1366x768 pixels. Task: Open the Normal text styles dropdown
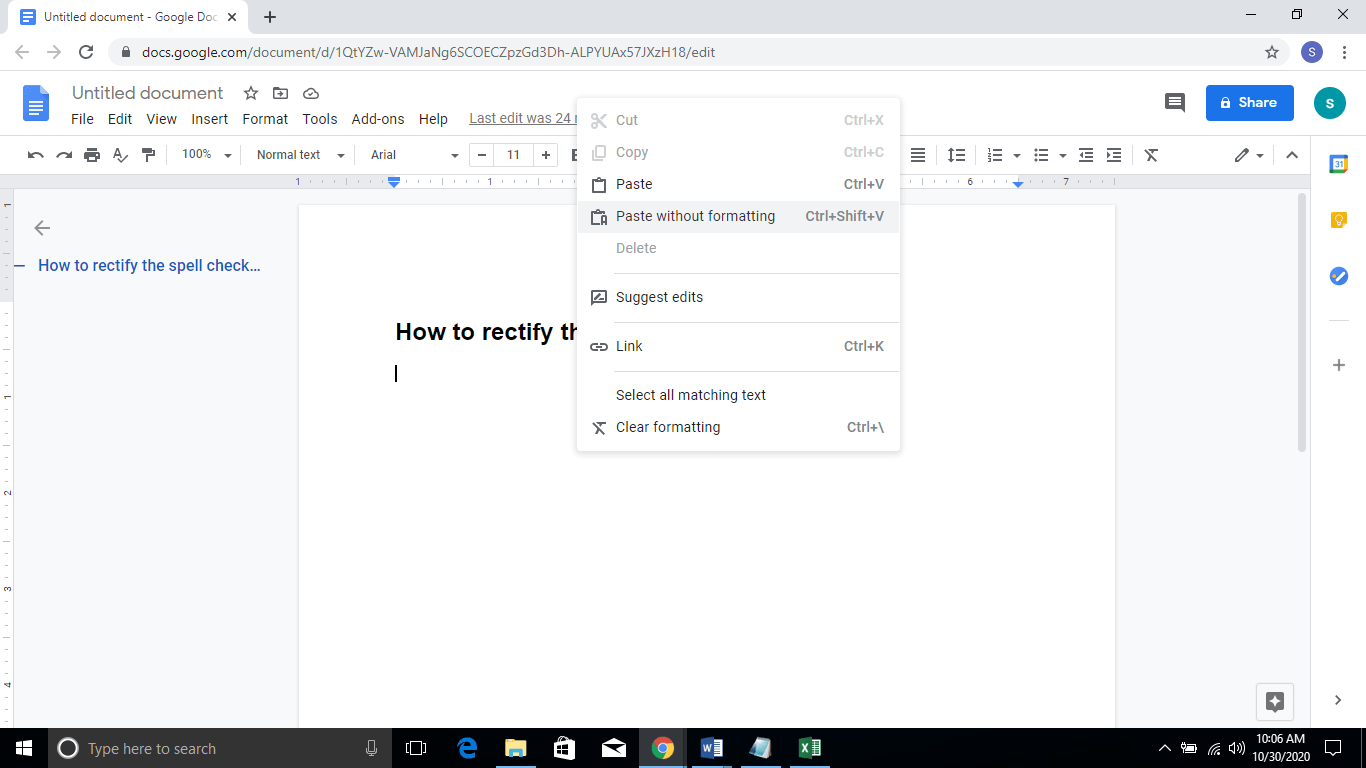297,154
